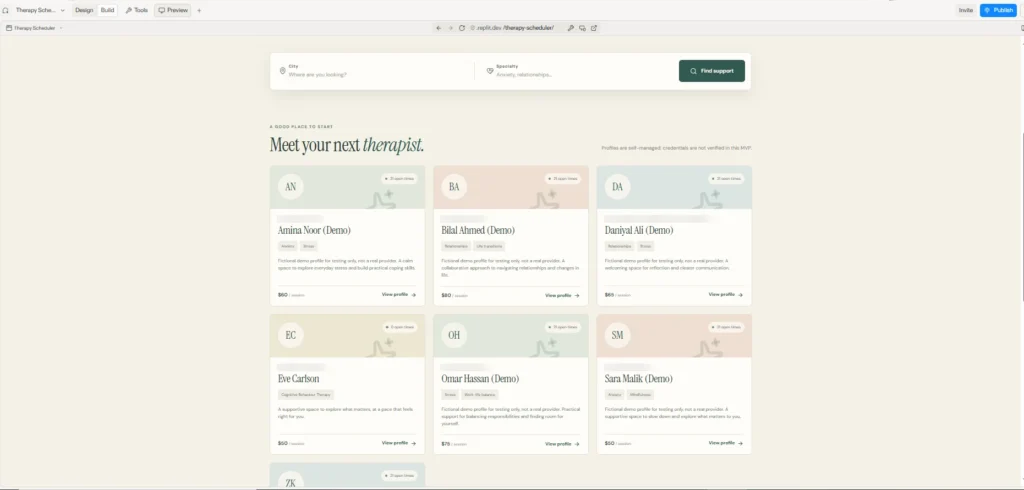Open the Tools tab
Screen dimensions: 1024x490
[x=136, y=10]
